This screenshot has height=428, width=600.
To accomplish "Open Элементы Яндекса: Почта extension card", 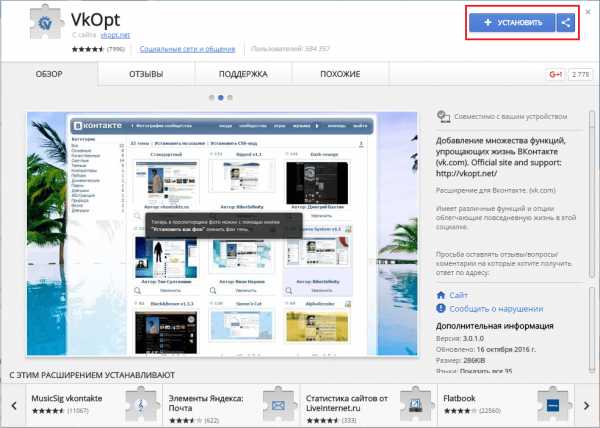I will (x=232, y=405).
